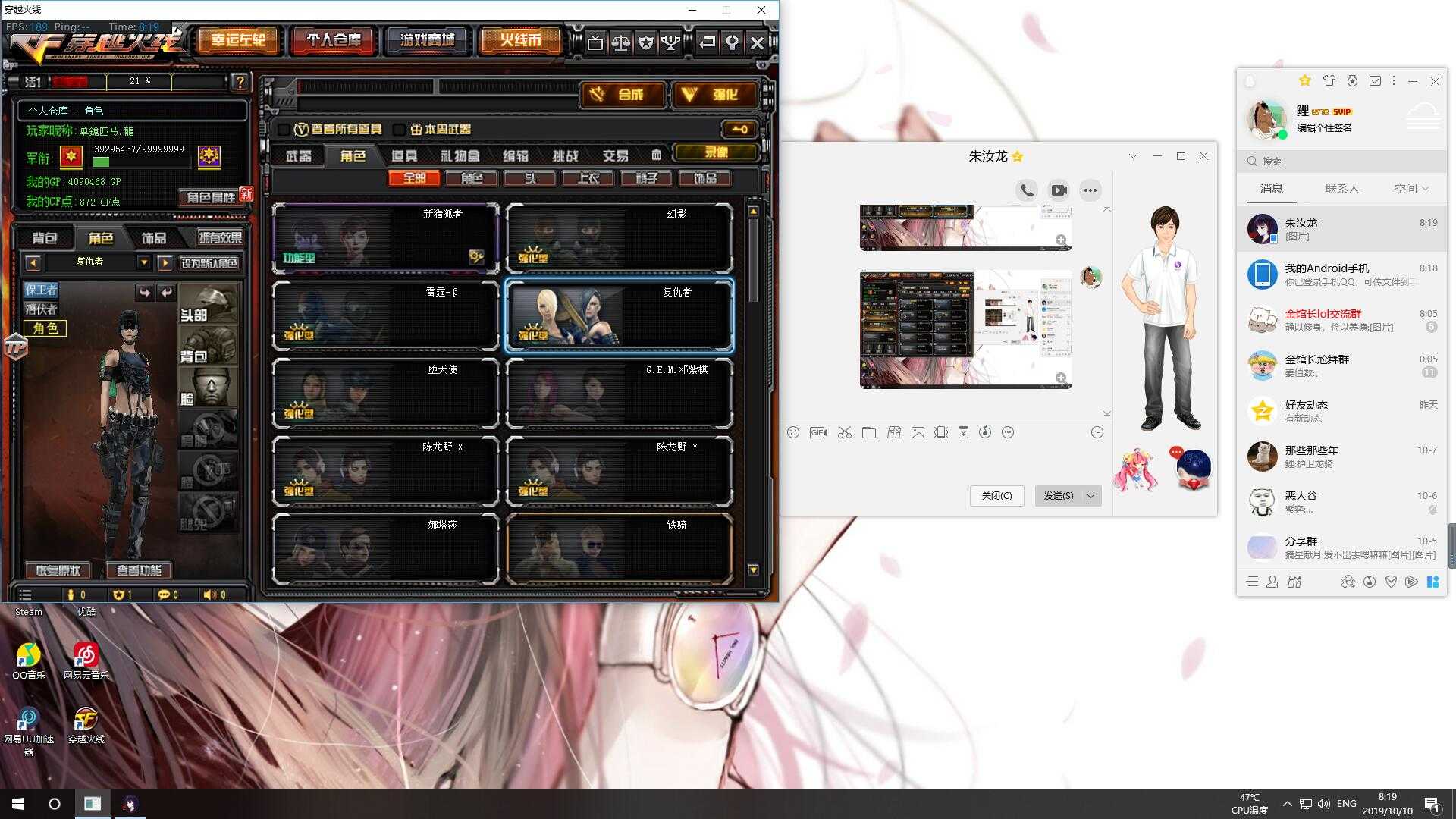Start a video call in QQ chat
The width and height of the screenshot is (1456, 819).
(x=1059, y=190)
